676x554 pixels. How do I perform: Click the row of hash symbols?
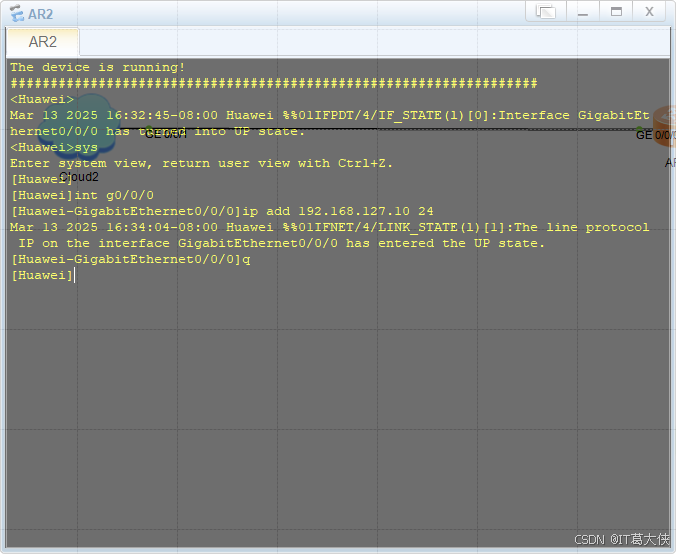point(274,83)
